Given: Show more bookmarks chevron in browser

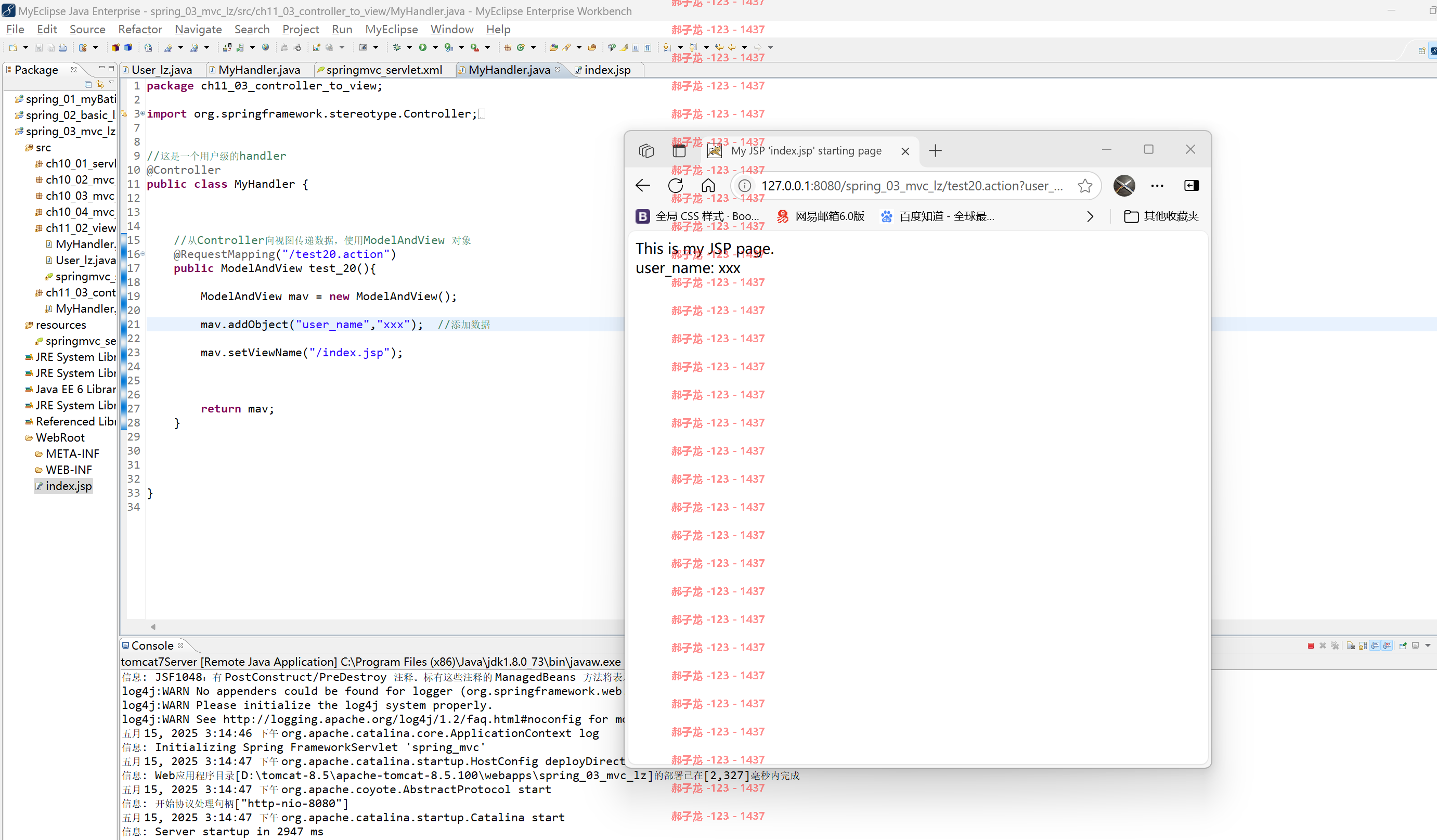Looking at the screenshot, I should click(x=1090, y=216).
